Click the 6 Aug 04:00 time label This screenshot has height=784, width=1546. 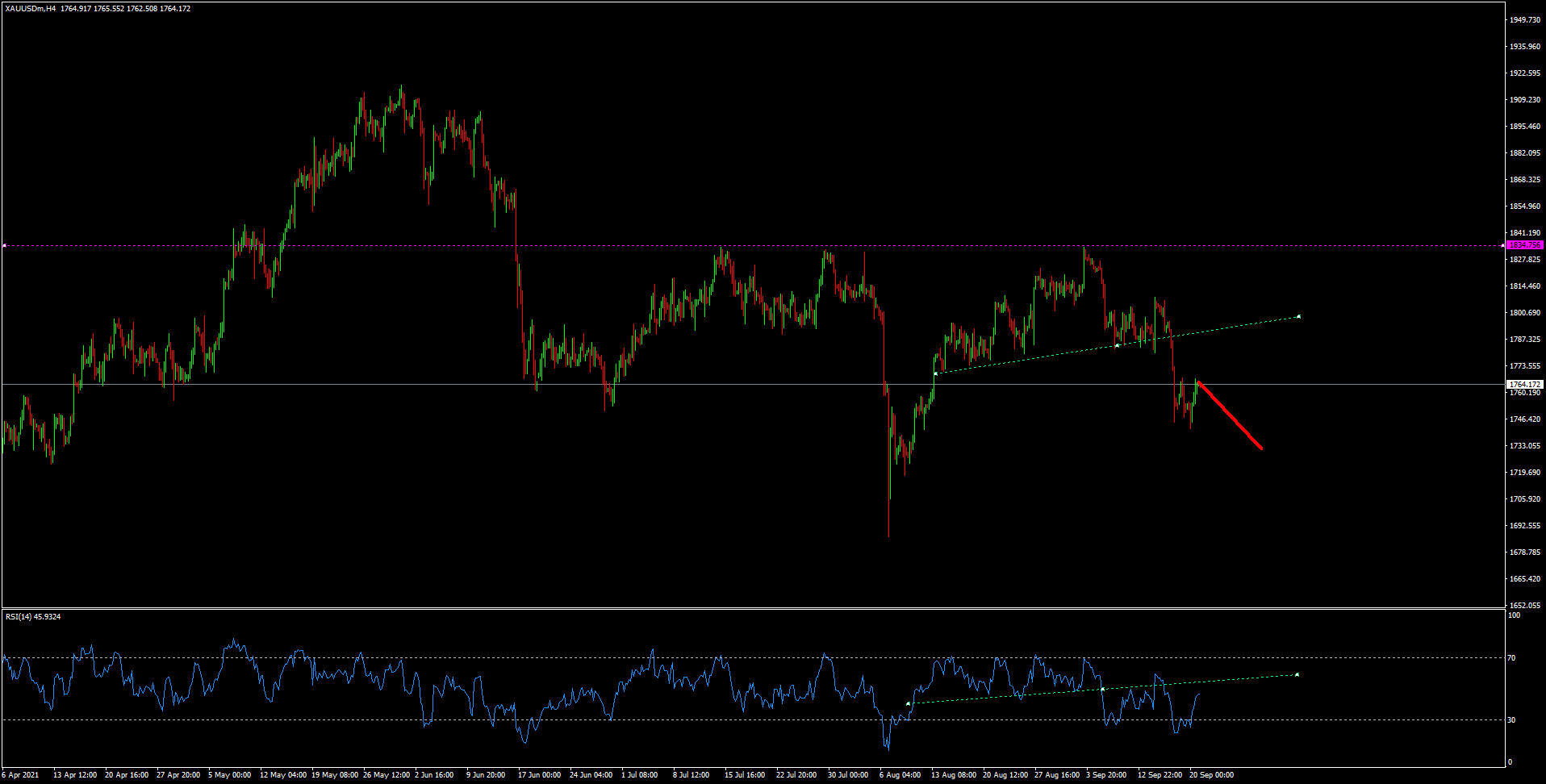click(900, 775)
